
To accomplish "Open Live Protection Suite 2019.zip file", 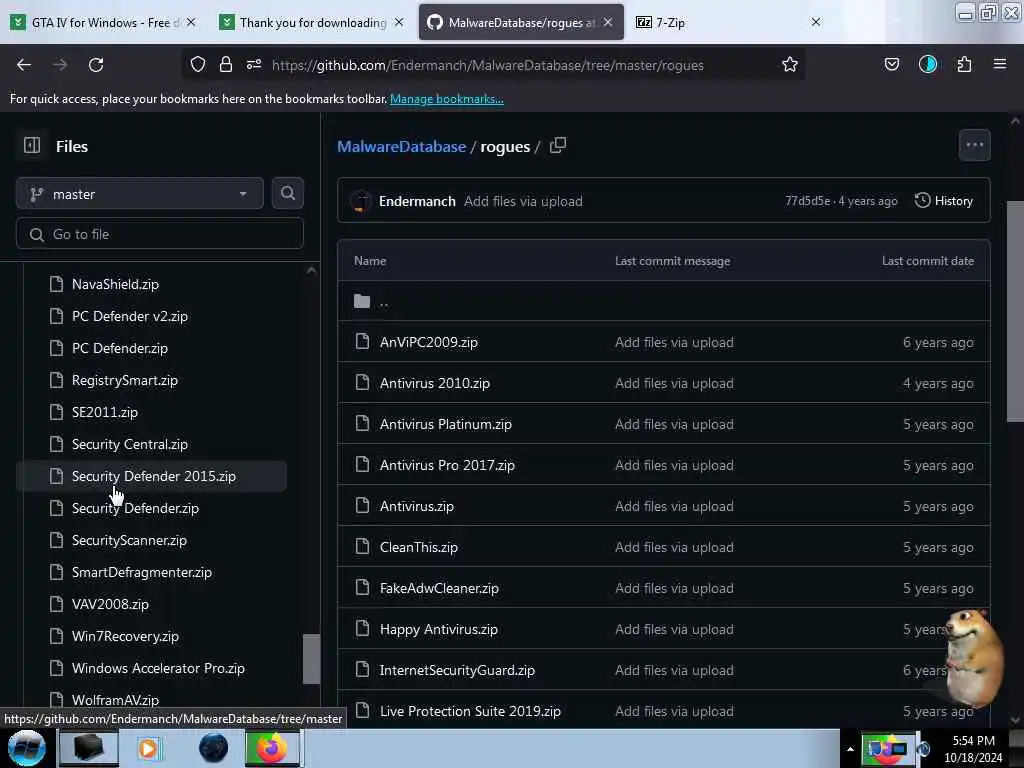I will click(470, 711).
